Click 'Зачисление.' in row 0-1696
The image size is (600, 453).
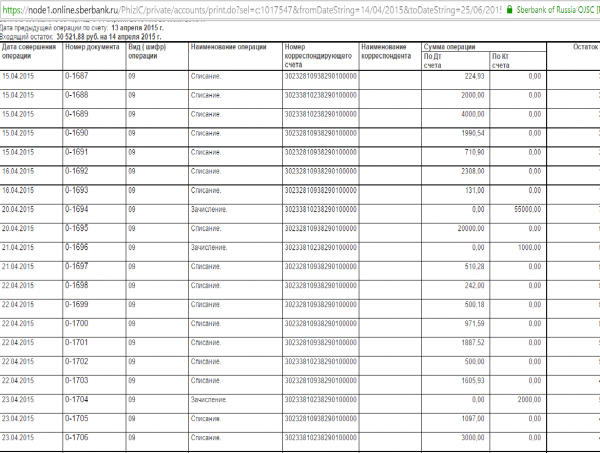point(209,248)
